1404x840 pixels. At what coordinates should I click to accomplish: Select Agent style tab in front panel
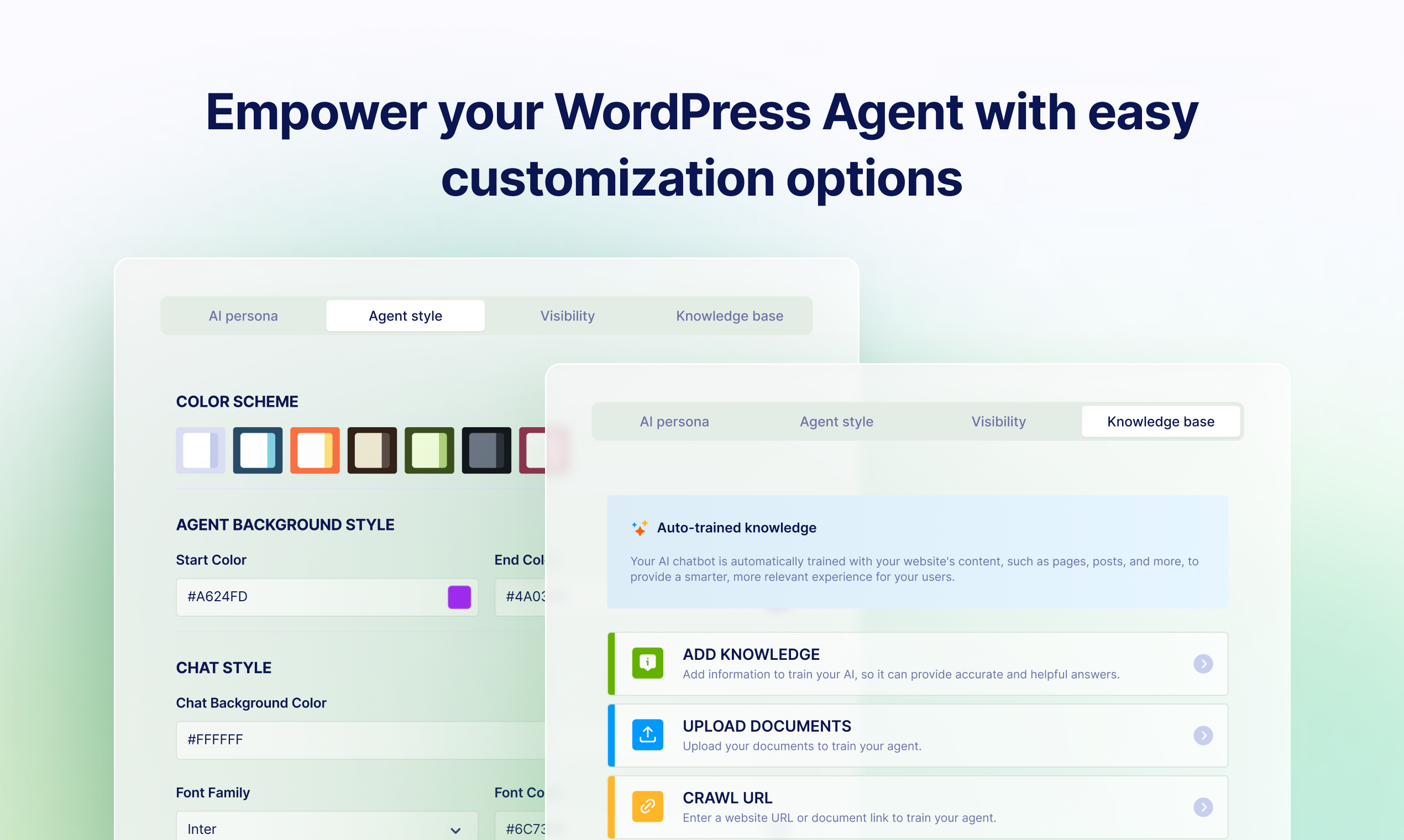[x=836, y=422]
